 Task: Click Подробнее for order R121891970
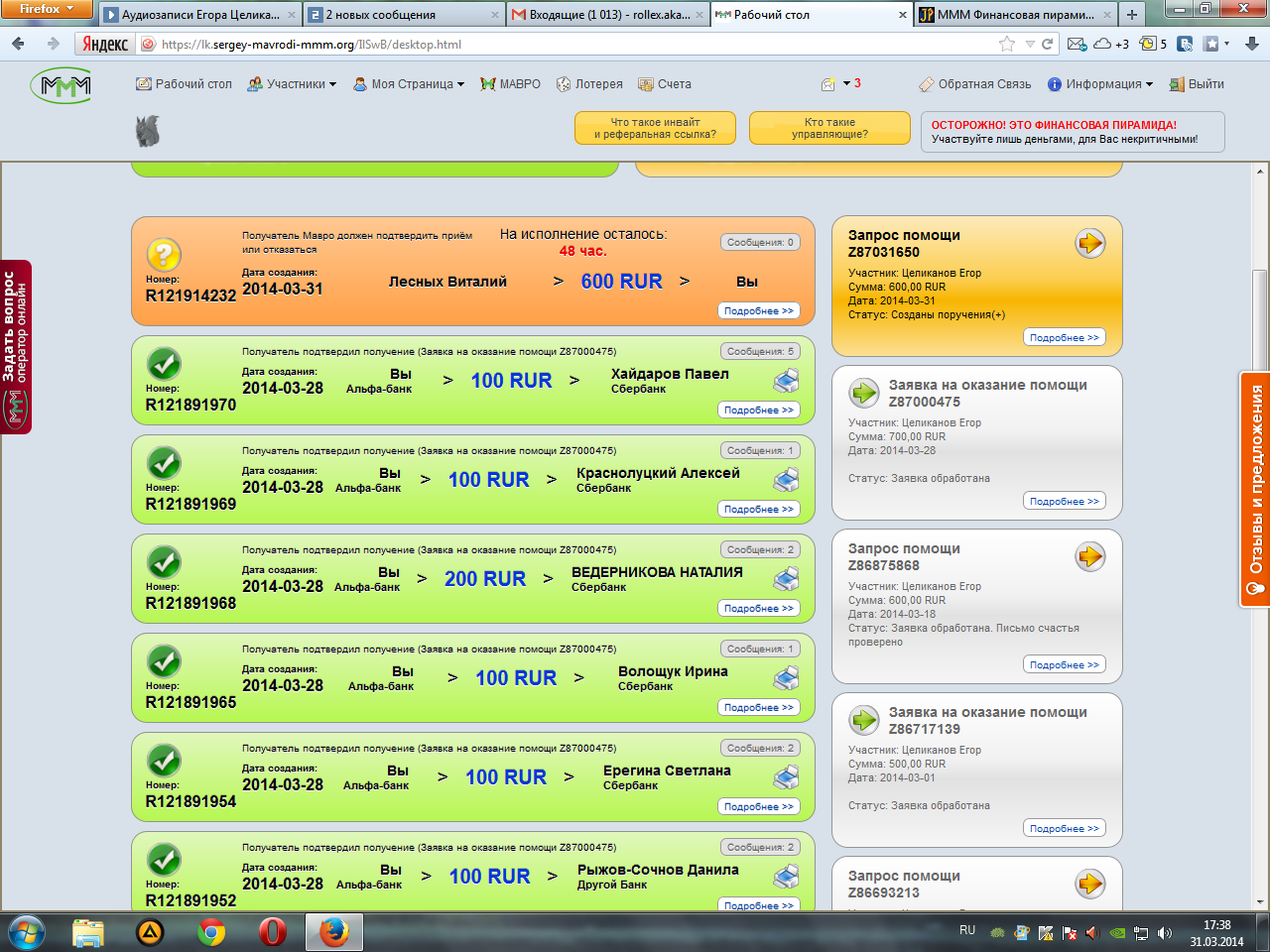[x=759, y=410]
